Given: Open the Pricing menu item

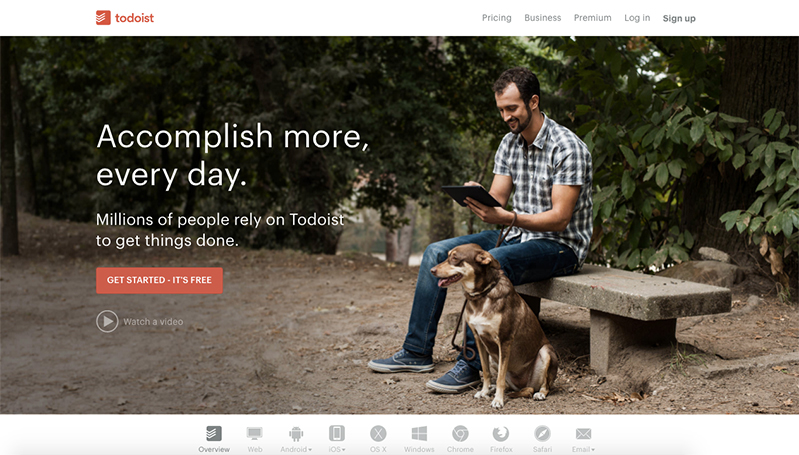Looking at the screenshot, I should [497, 18].
